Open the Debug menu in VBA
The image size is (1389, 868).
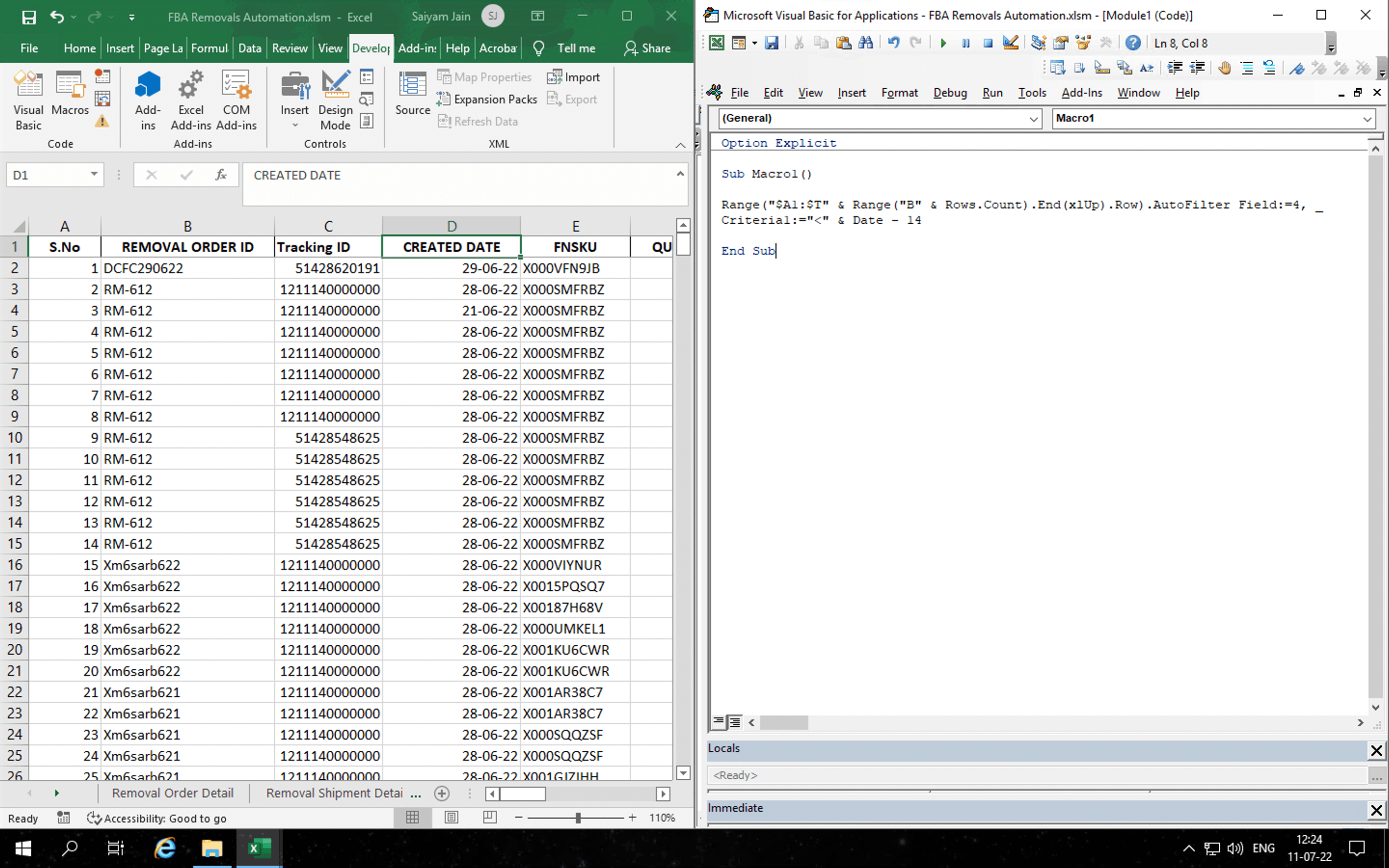pyautogui.click(x=949, y=93)
